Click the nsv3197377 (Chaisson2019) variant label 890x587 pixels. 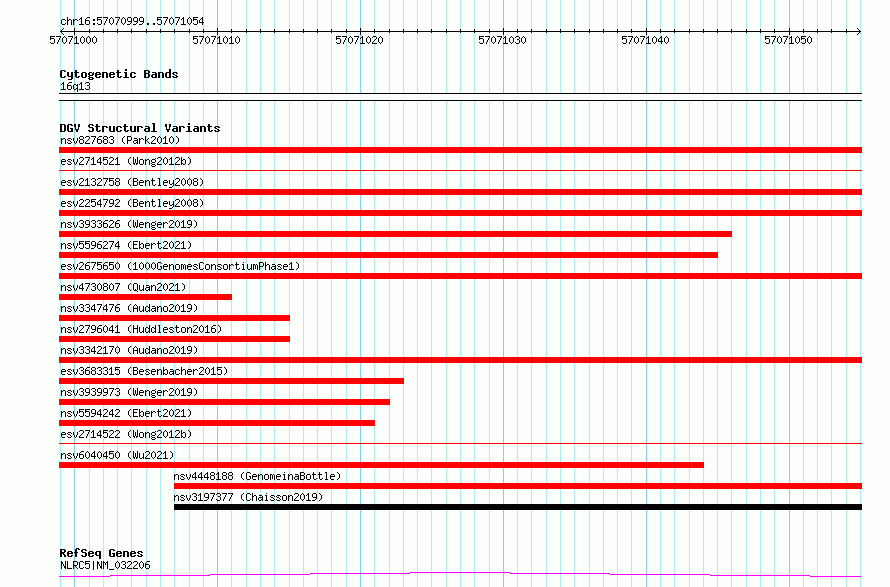(x=248, y=497)
